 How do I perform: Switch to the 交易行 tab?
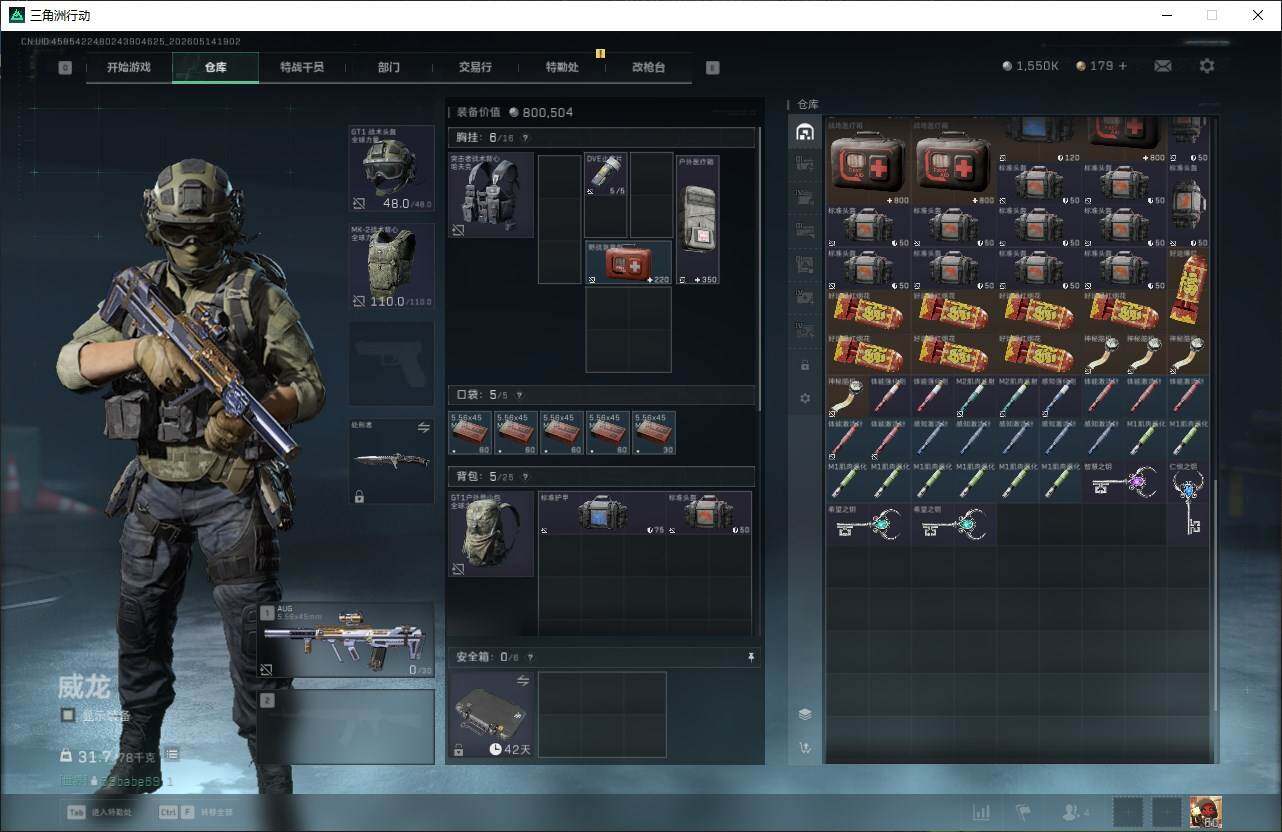[475, 67]
